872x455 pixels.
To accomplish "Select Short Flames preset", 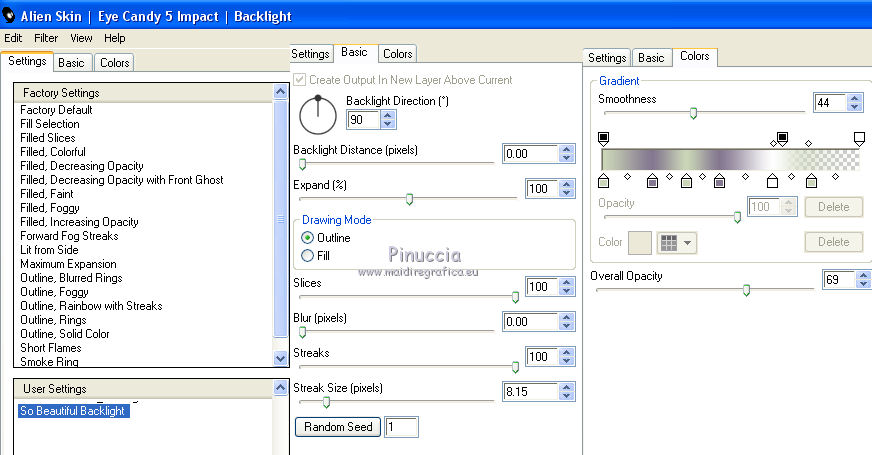I will [x=51, y=348].
